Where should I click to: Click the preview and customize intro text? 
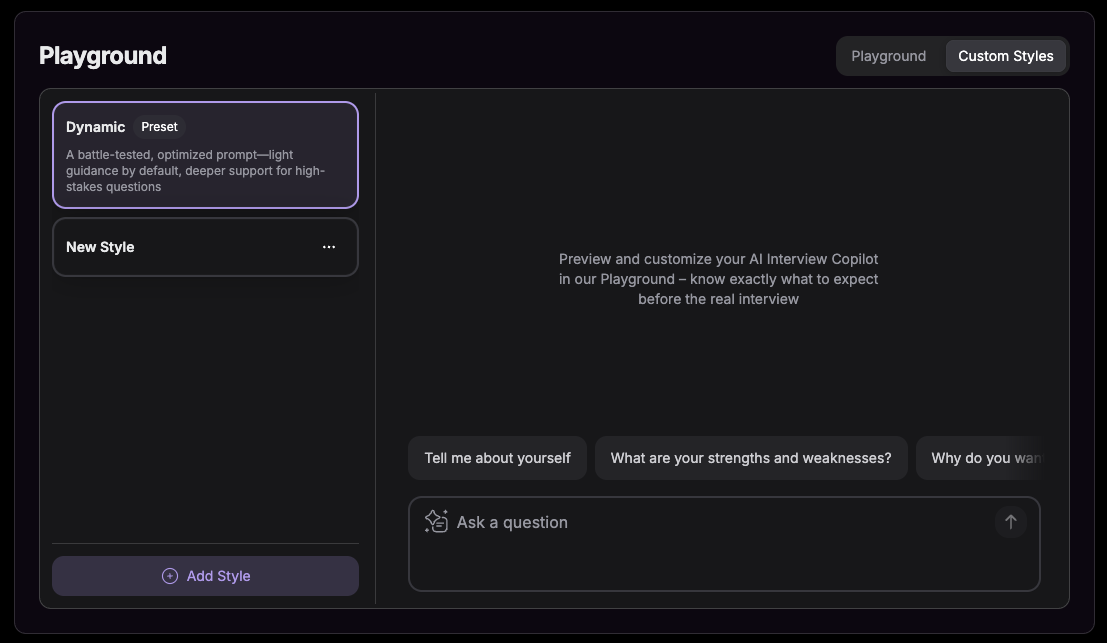718,279
